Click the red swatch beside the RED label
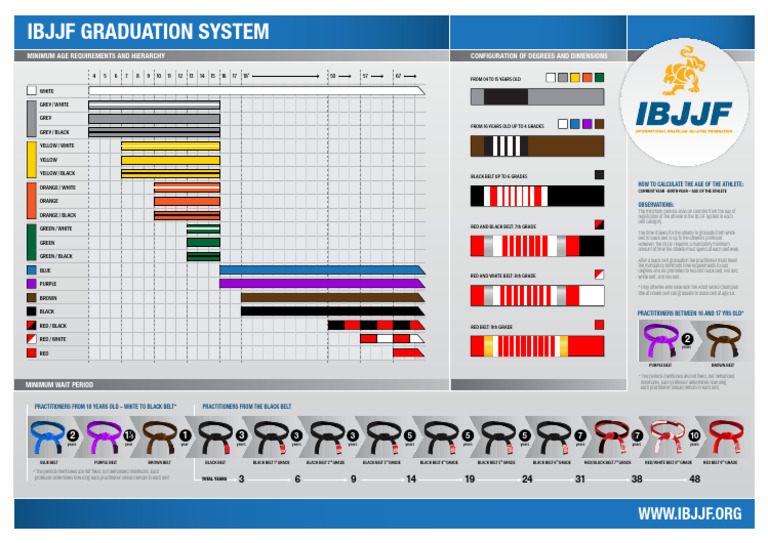768x543 pixels. point(32,353)
